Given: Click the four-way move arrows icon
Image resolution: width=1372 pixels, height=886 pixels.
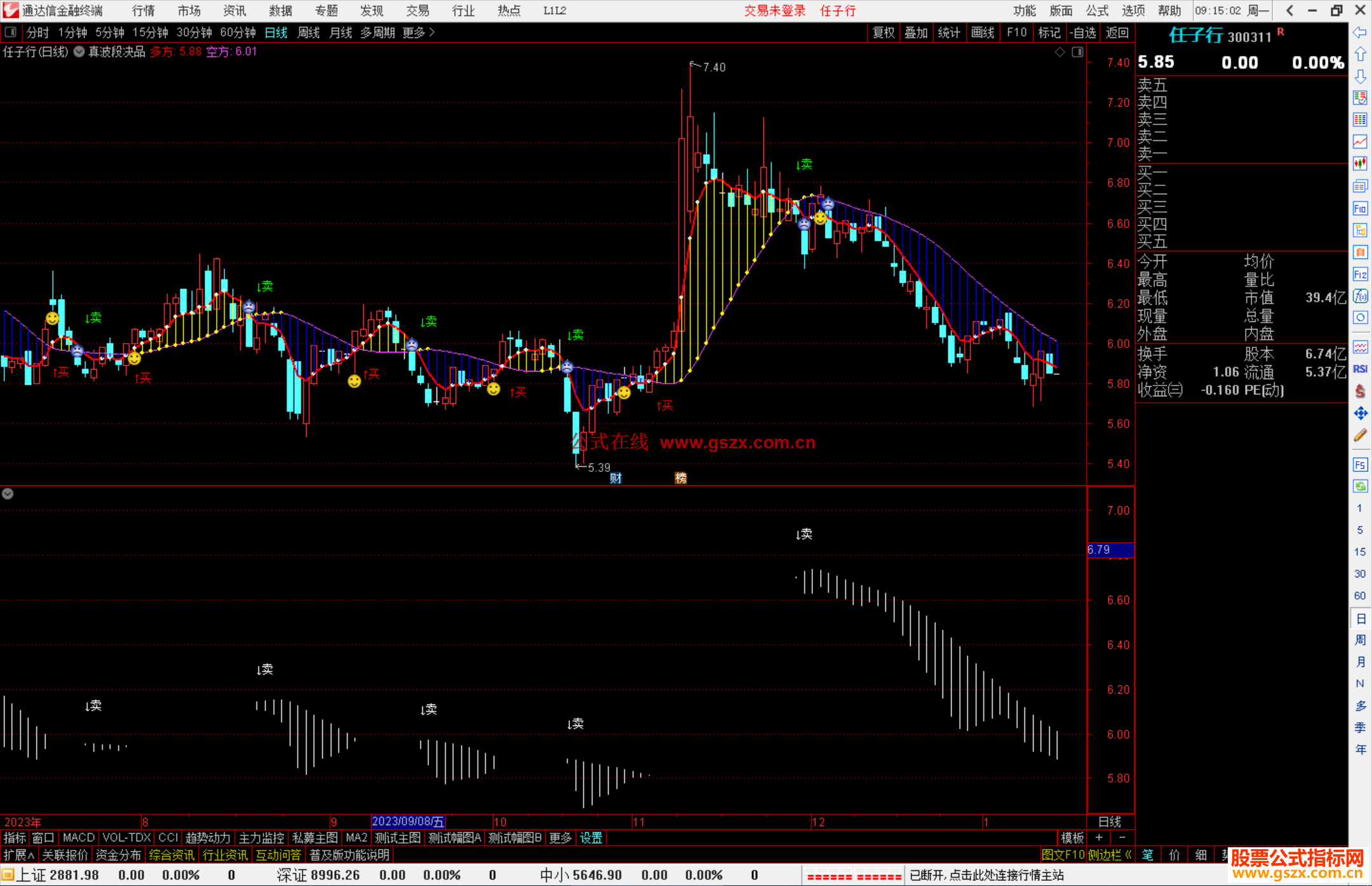Looking at the screenshot, I should (1360, 413).
